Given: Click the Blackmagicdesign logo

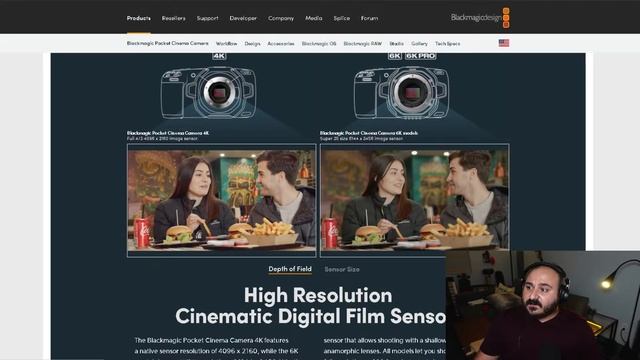Looking at the screenshot, I should (480, 18).
